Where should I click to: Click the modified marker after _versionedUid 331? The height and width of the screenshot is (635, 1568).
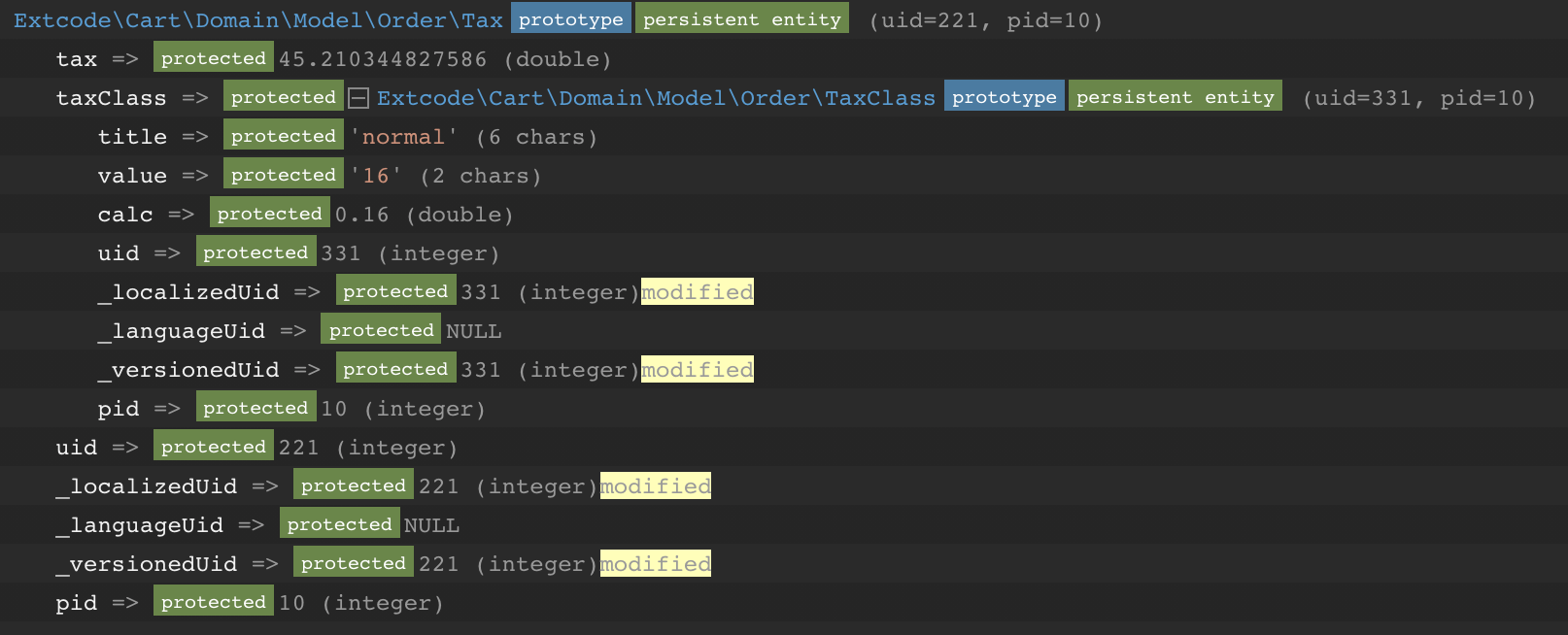pos(698,369)
